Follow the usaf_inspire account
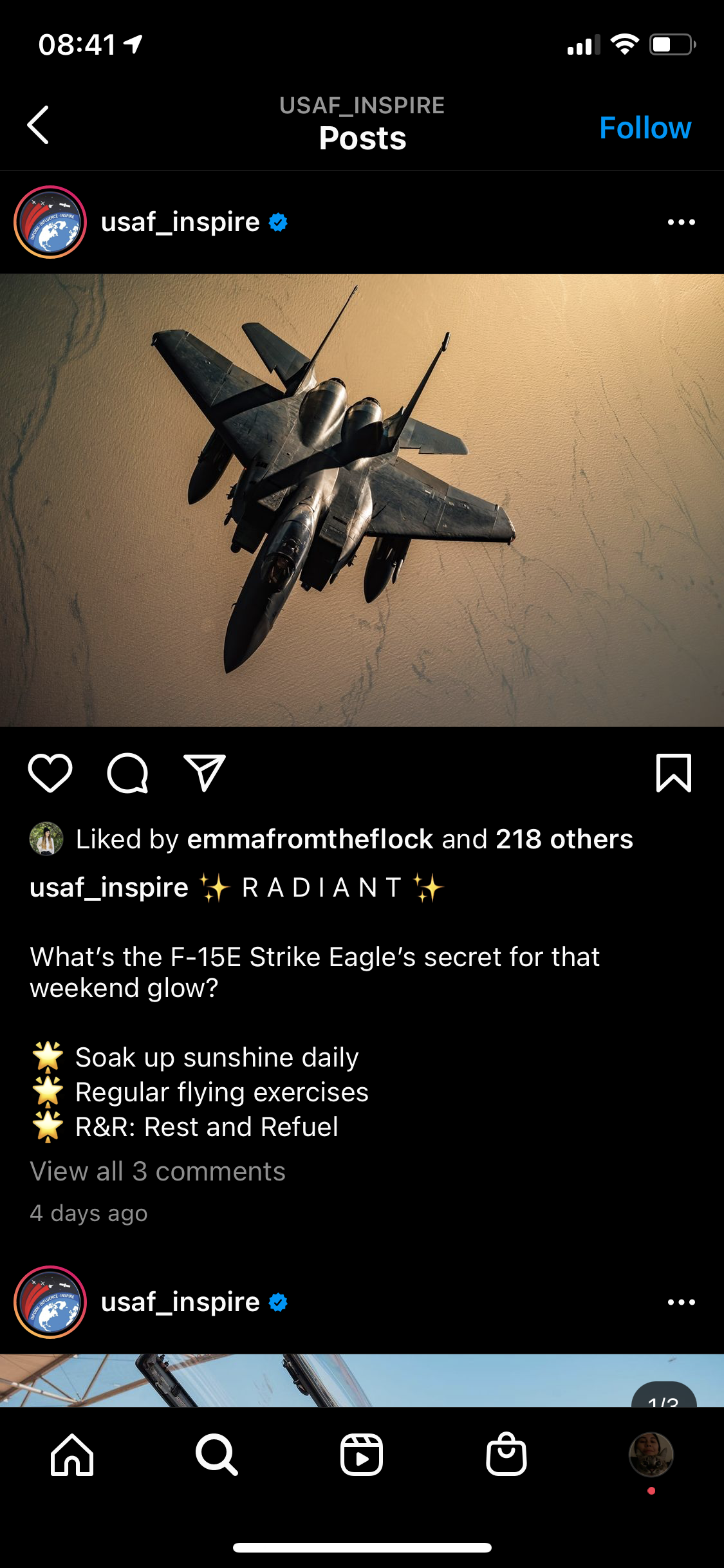The width and height of the screenshot is (724, 1568). (645, 127)
